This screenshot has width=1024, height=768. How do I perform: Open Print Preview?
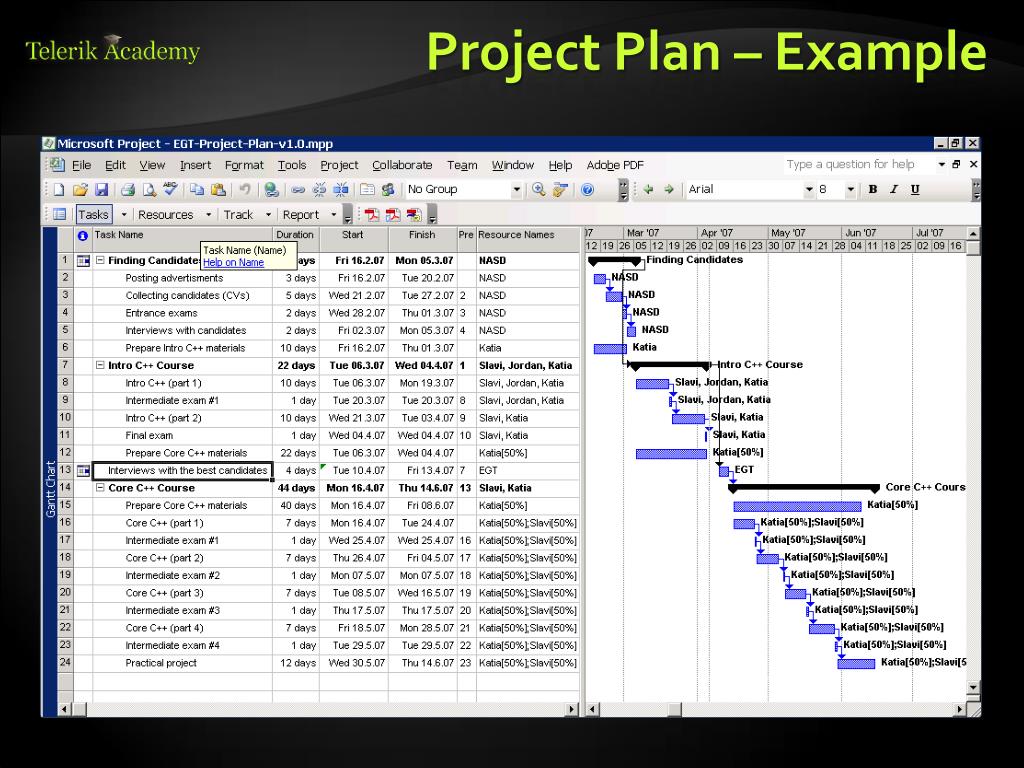pos(150,189)
